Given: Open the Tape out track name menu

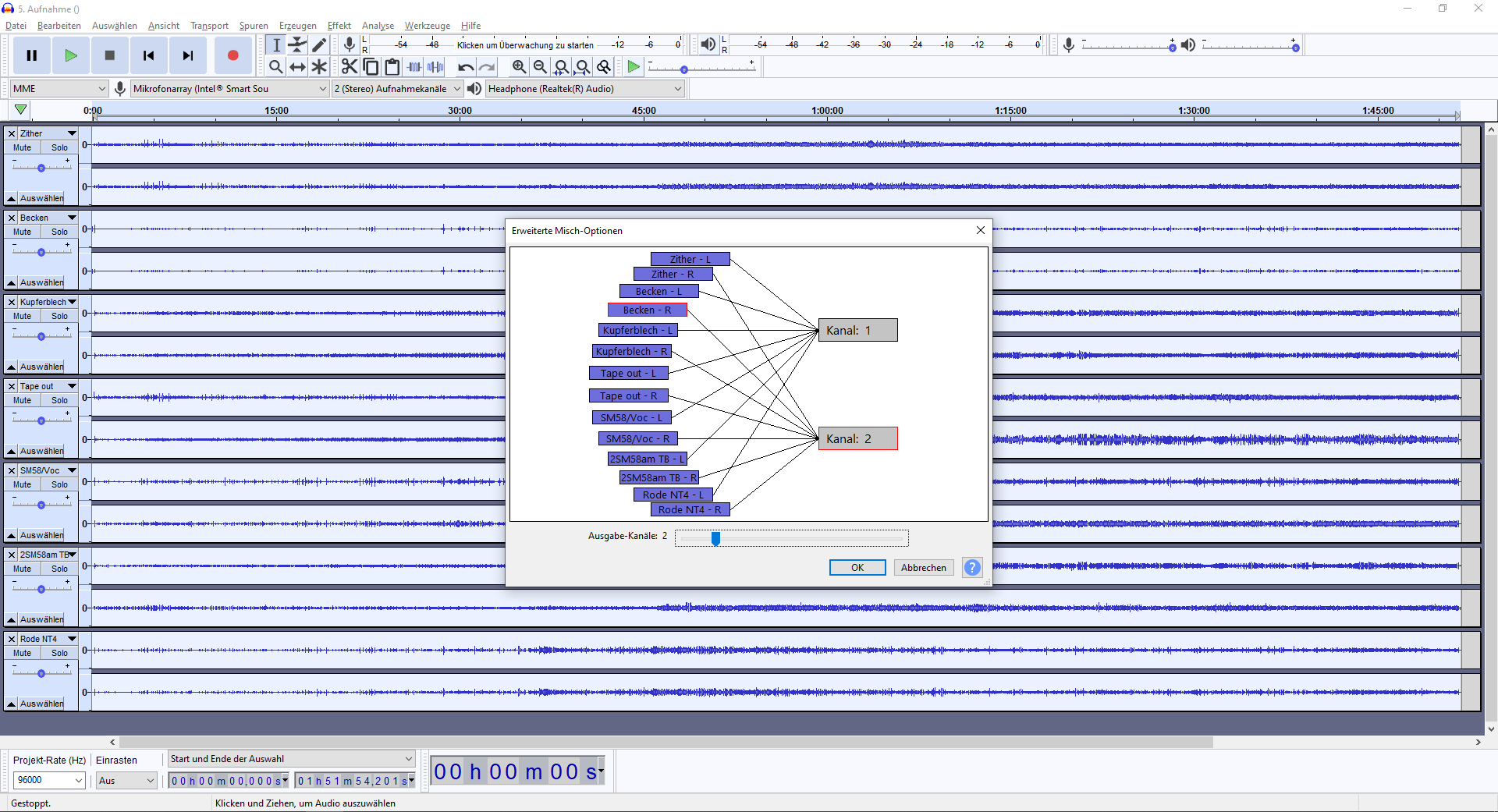Looking at the screenshot, I should point(48,386).
